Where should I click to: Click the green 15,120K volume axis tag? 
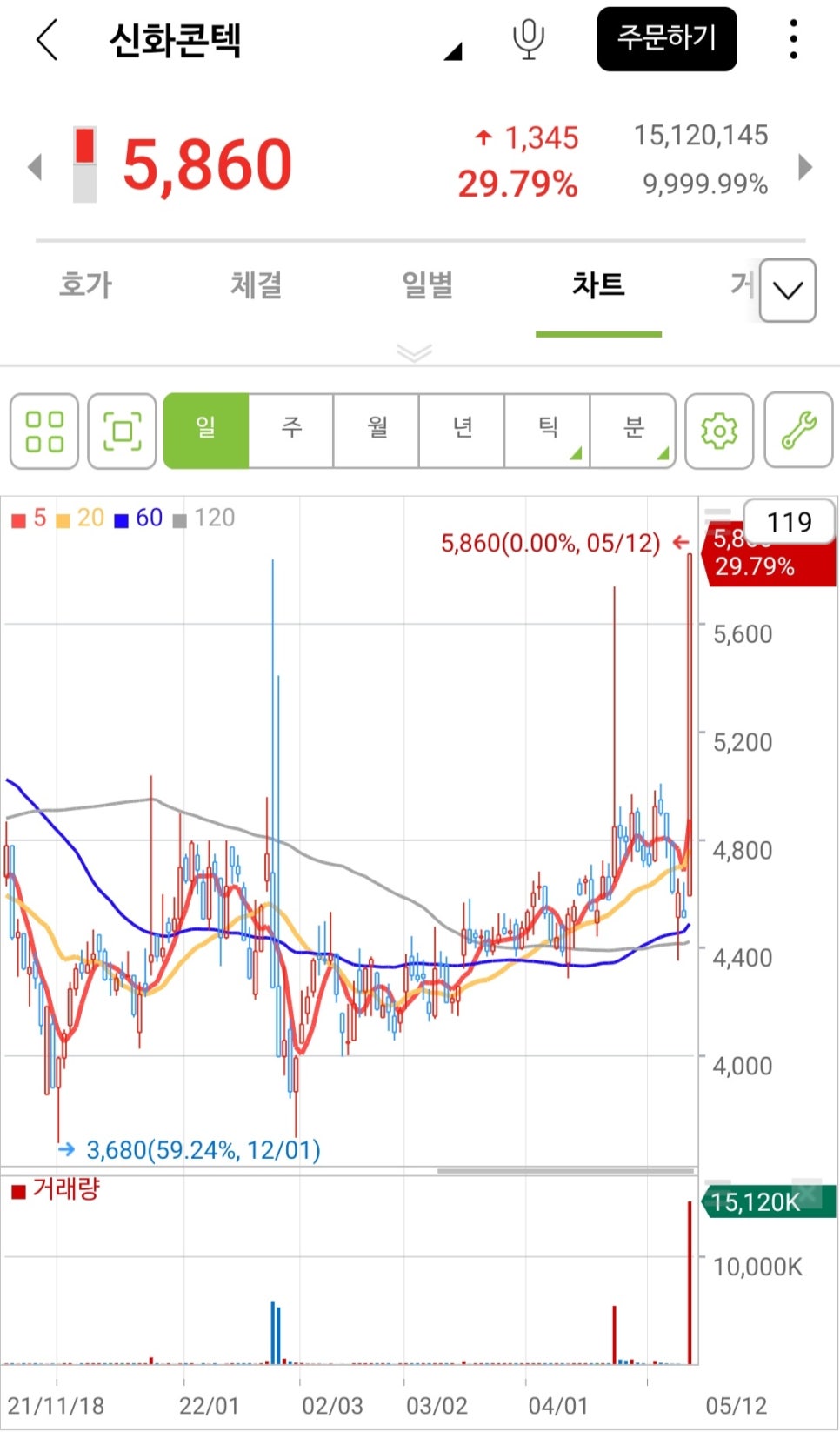point(768,1201)
